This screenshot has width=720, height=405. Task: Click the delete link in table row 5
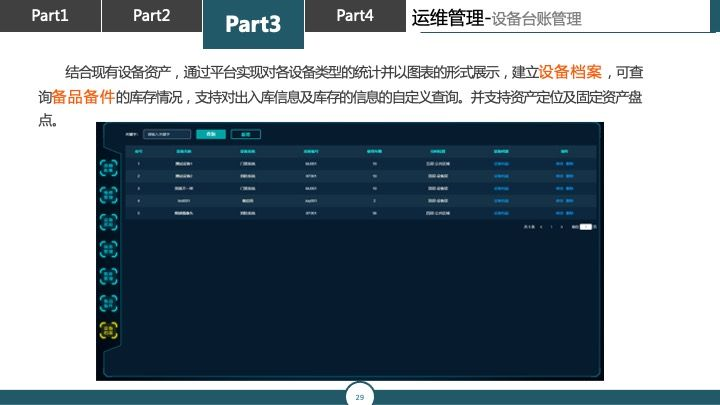(569, 214)
